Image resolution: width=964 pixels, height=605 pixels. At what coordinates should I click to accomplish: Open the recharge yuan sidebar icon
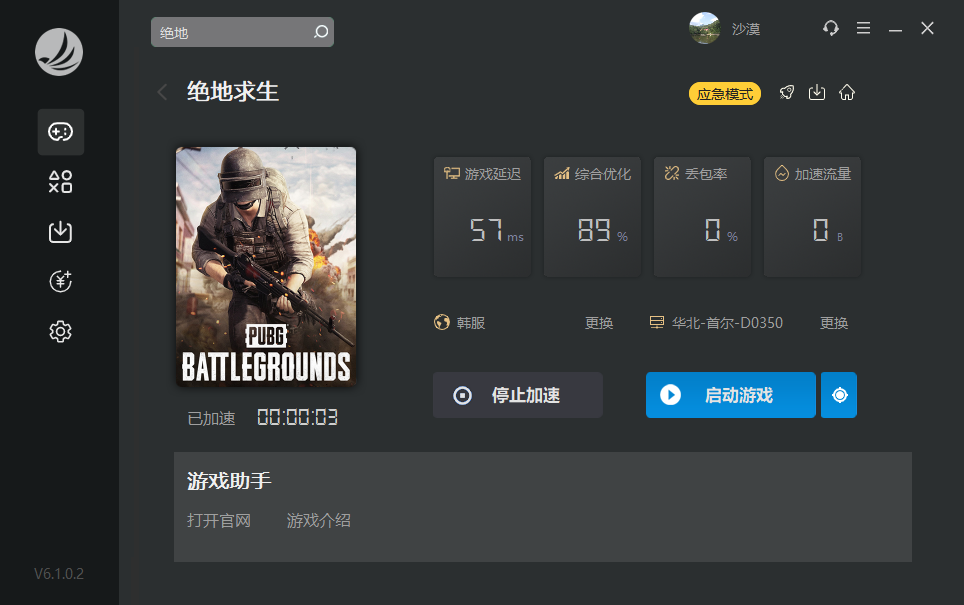(60, 282)
